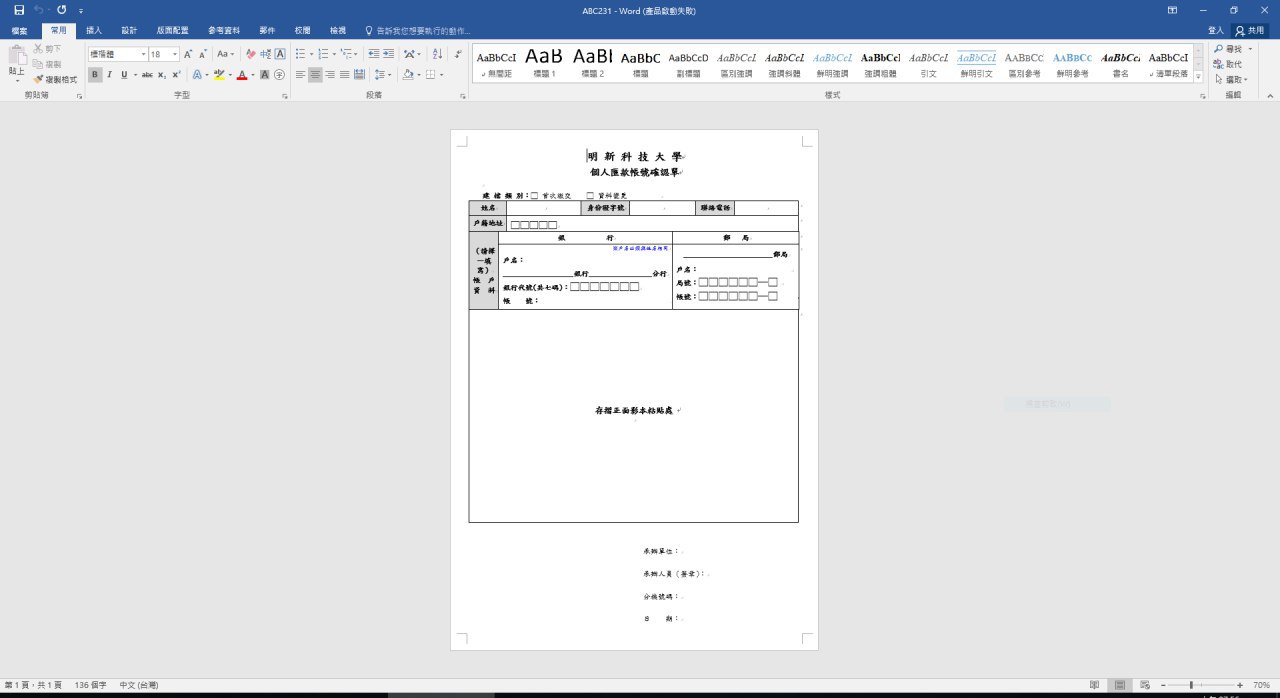Clear all formatting with the eraser icon
The width and height of the screenshot is (1280, 698).
(x=251, y=54)
